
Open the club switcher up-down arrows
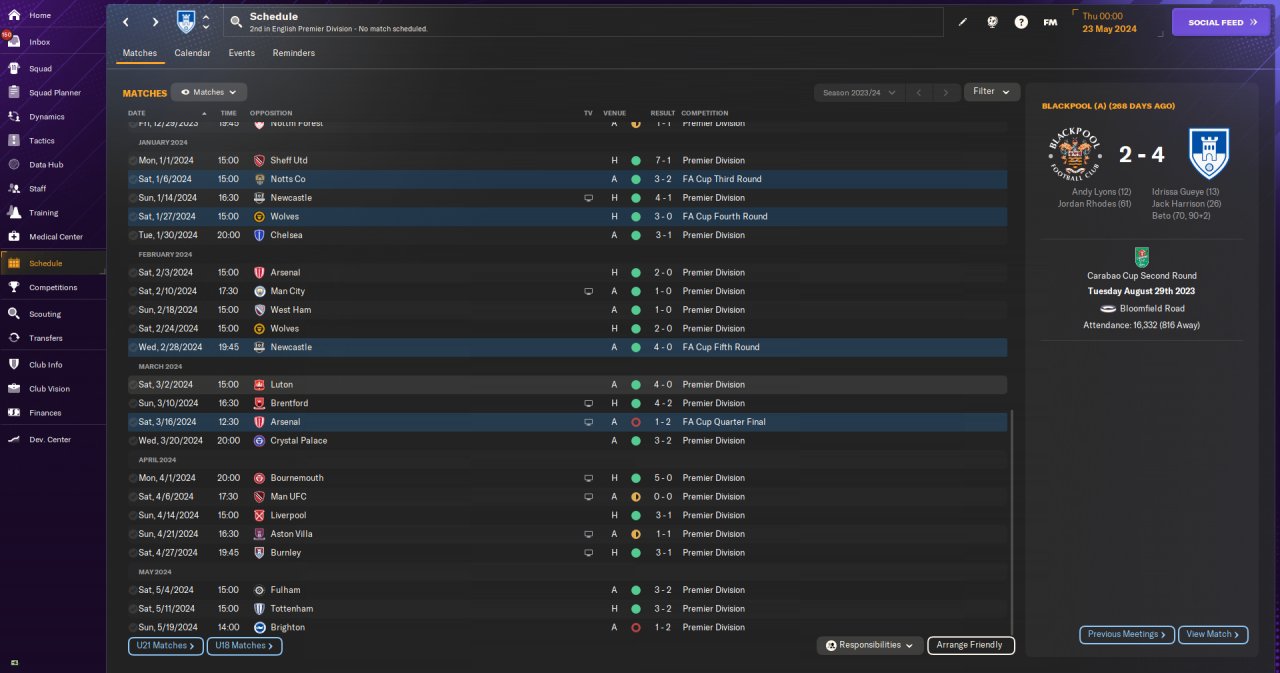206,22
